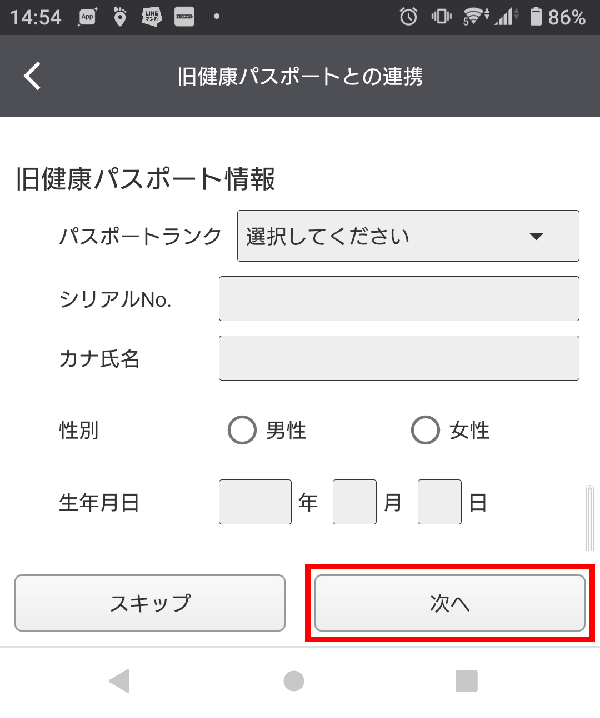Select the 男性 radio button
The height and width of the screenshot is (718, 600).
point(242,430)
